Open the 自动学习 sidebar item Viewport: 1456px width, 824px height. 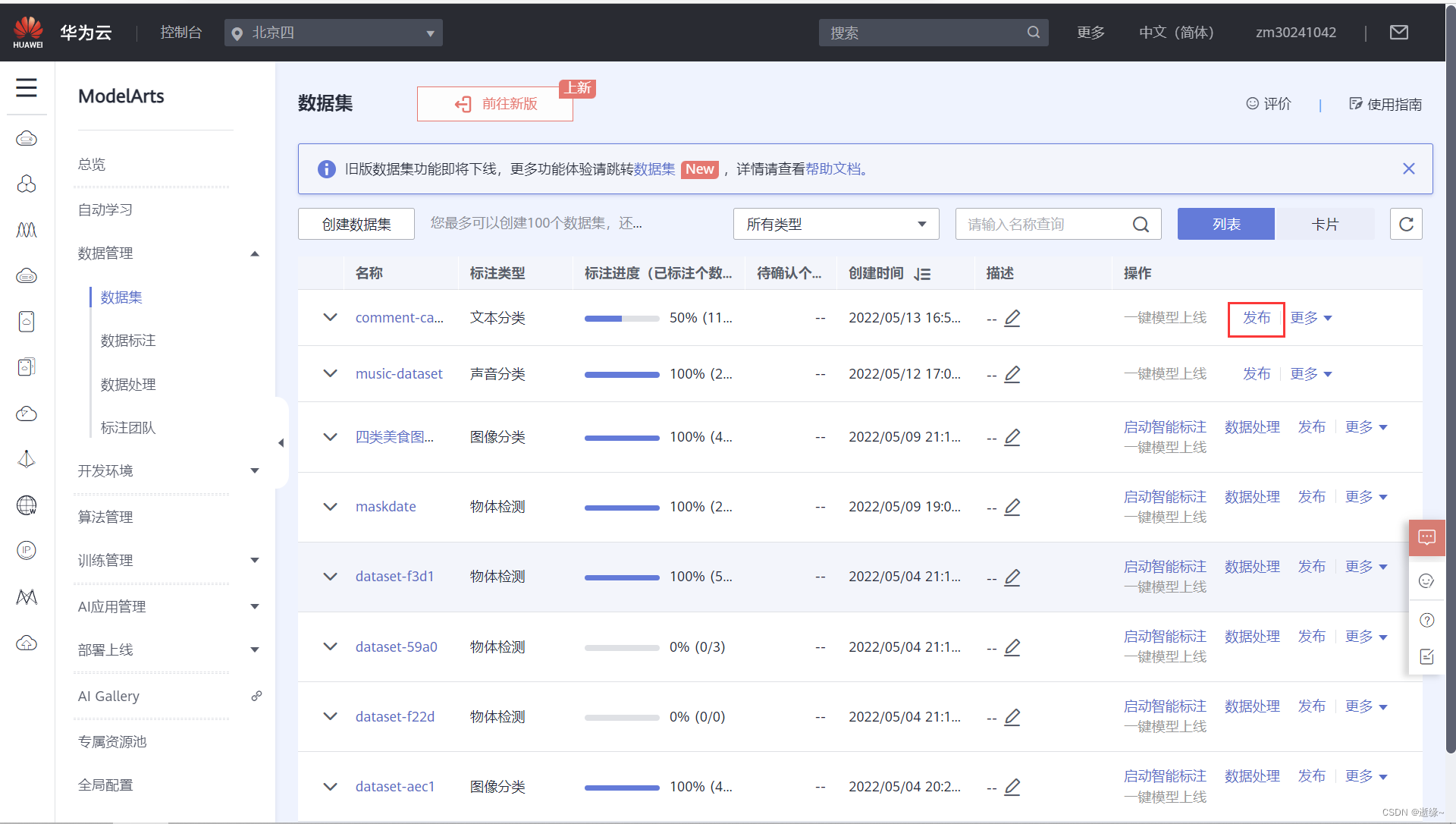(x=105, y=209)
